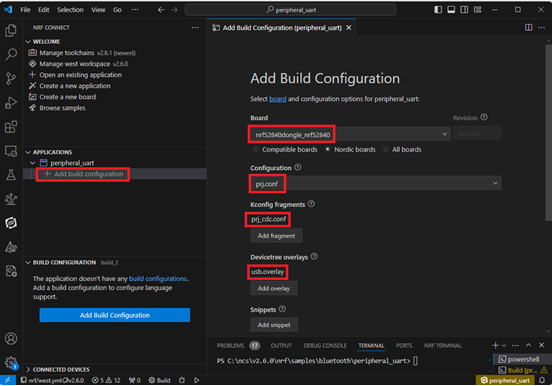Screen dimensions: 552x386
Task: Click Add build configuration tree entry
Action: (x=89, y=174)
